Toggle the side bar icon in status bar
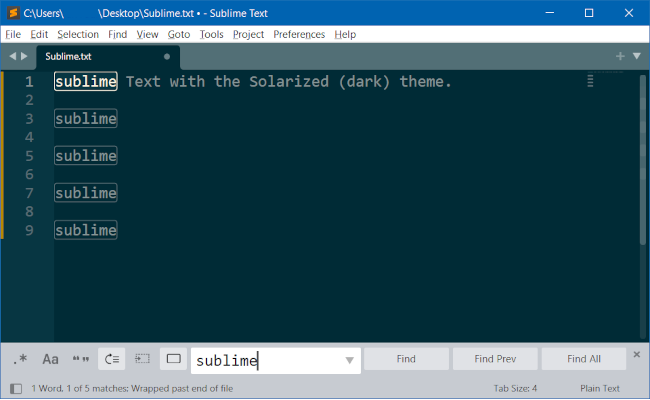Image resolution: width=650 pixels, height=400 pixels. [x=16, y=388]
